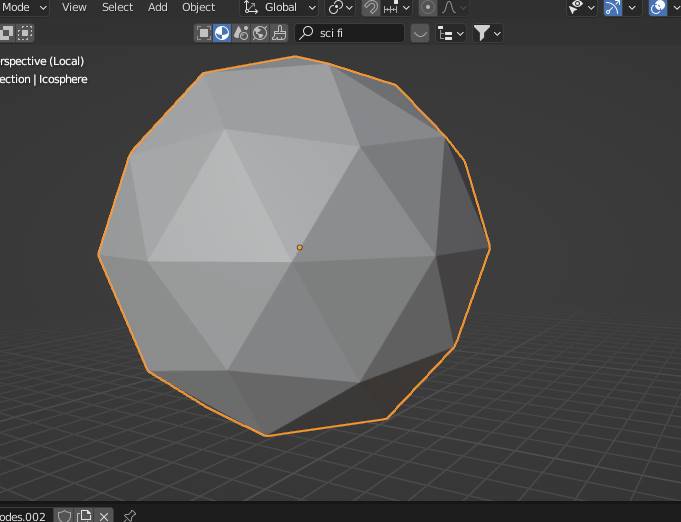
Task: Click the 'Icosphere' viewport label text
Action: (63, 79)
